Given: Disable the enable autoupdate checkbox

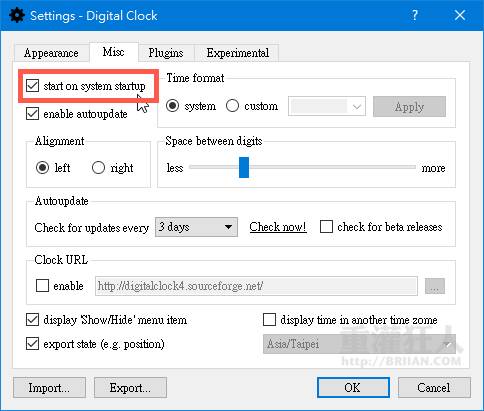Looking at the screenshot, I should [x=32, y=114].
